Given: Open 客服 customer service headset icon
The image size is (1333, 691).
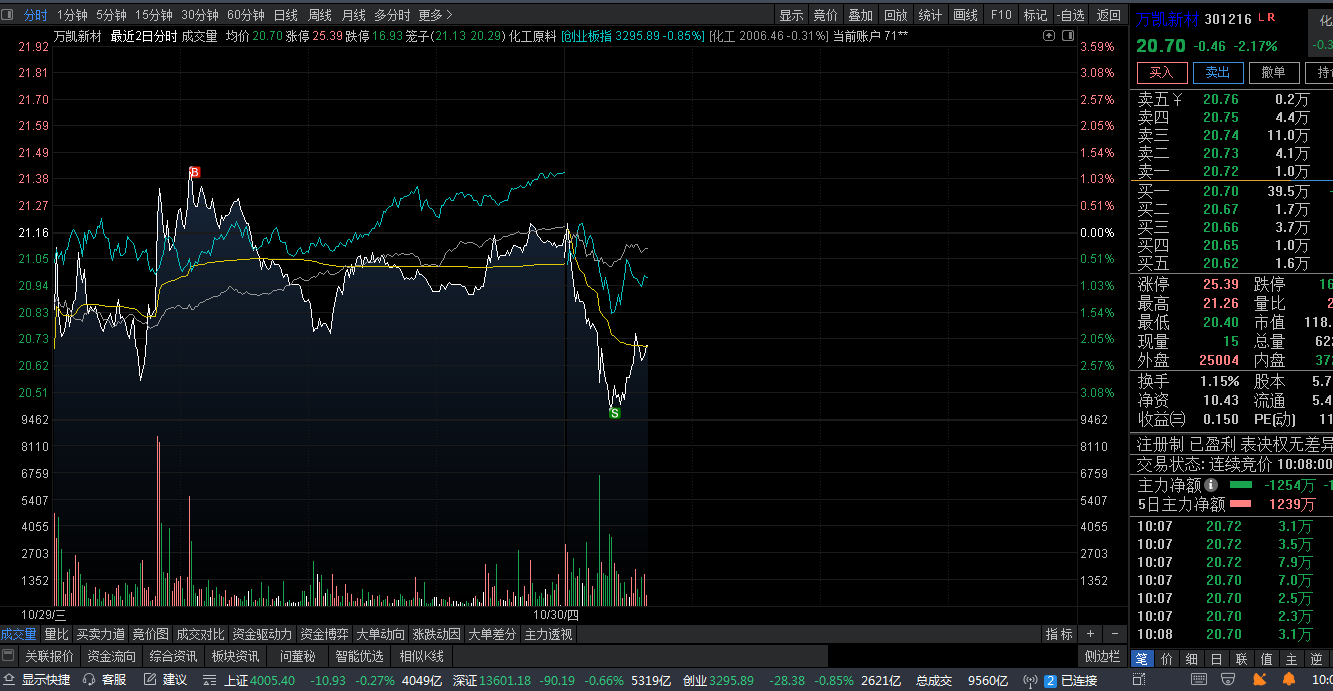Looking at the screenshot, I should 105,681.
